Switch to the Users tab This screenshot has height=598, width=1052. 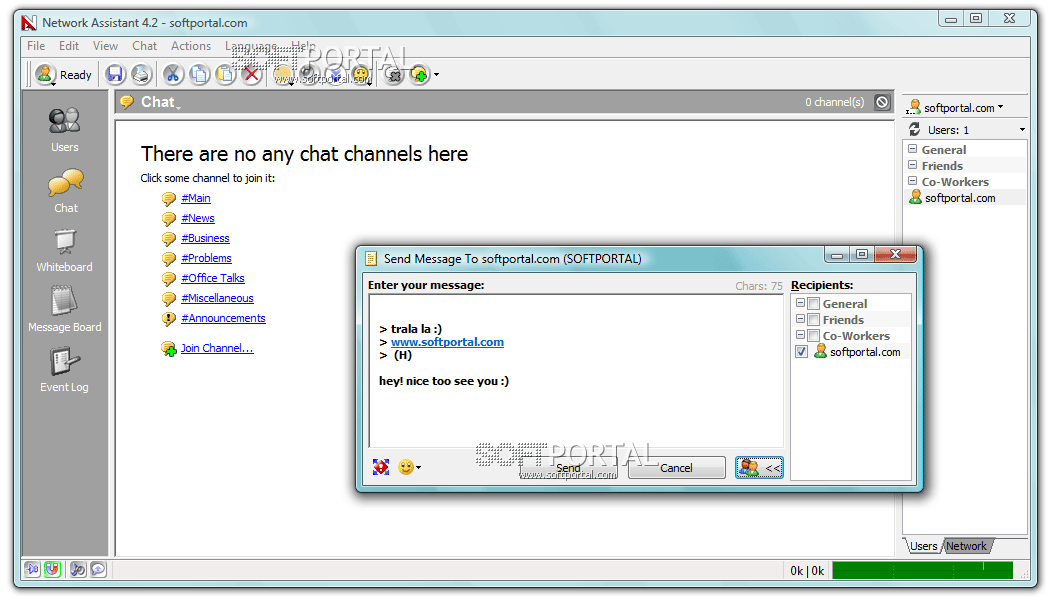923,546
